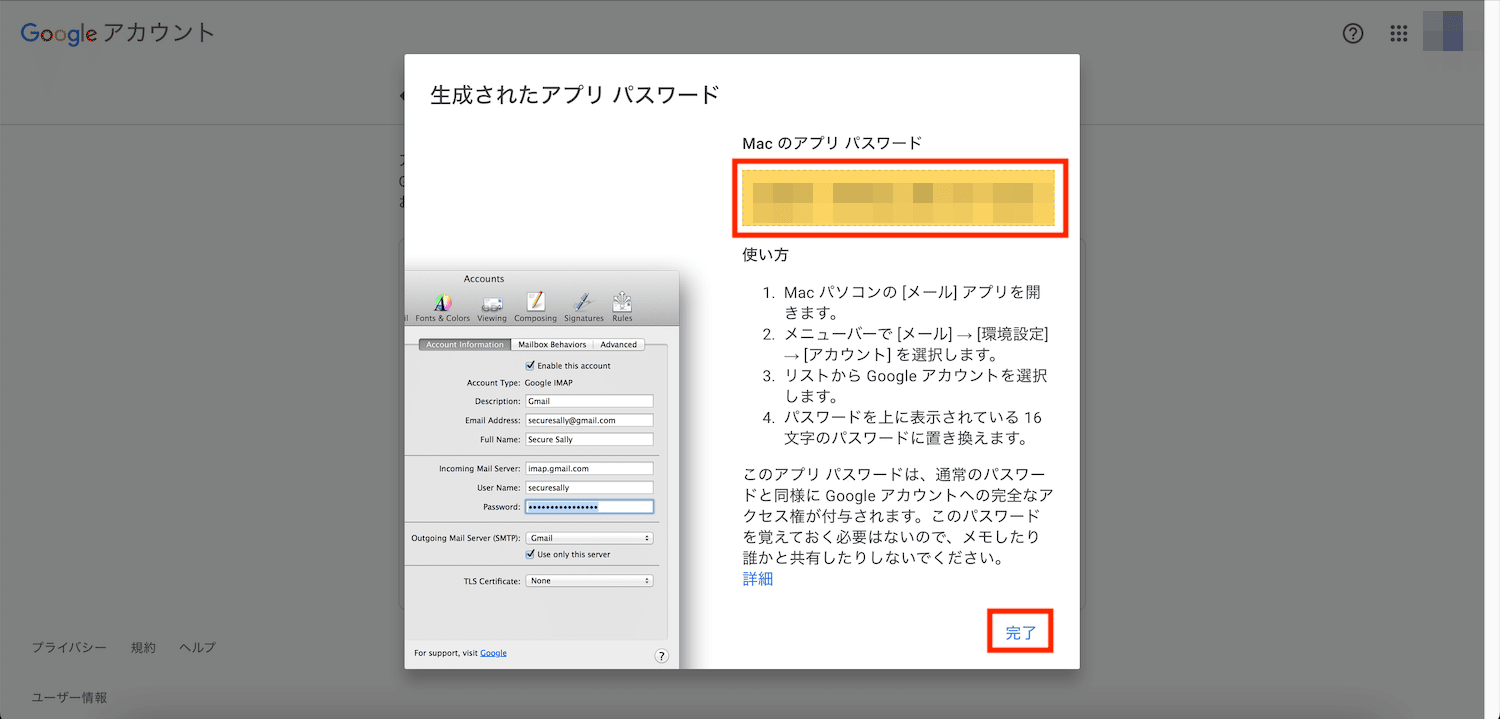Open the Signatures icon
The width and height of the screenshot is (1500, 719).
584,302
